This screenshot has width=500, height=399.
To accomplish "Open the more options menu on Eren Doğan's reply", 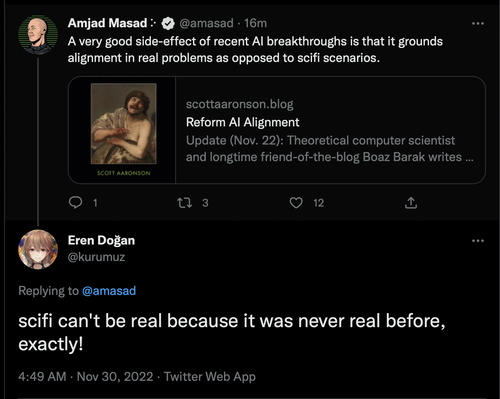I will (x=478, y=240).
